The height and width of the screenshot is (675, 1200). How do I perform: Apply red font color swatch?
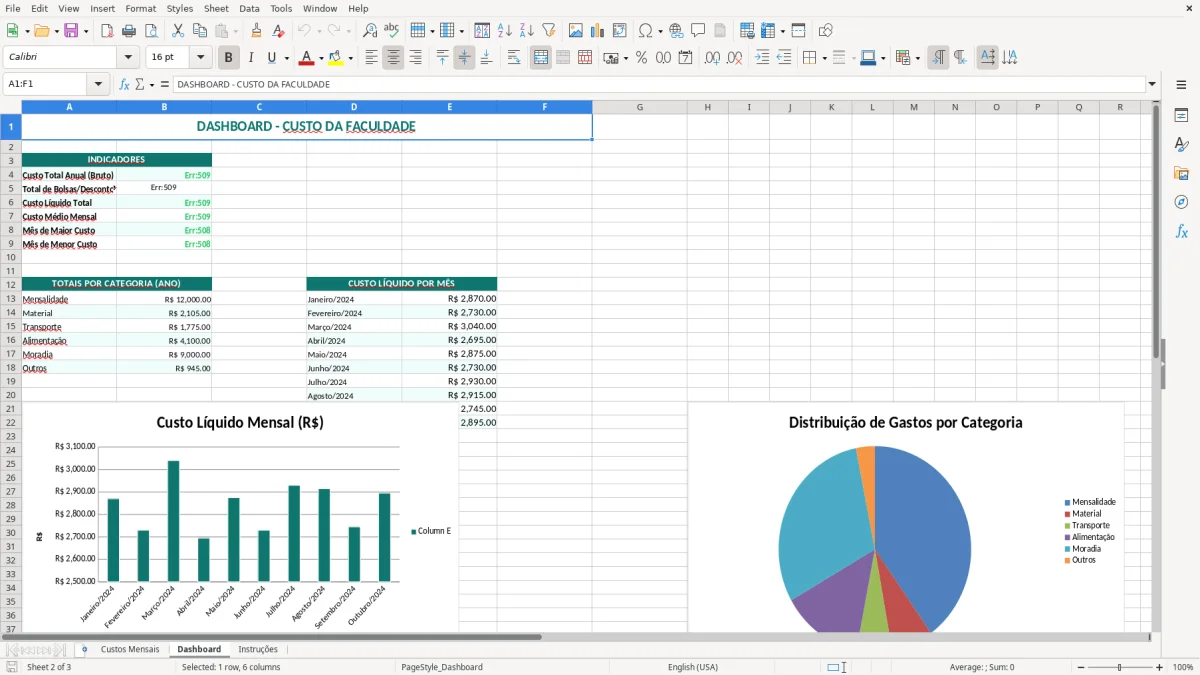point(306,58)
